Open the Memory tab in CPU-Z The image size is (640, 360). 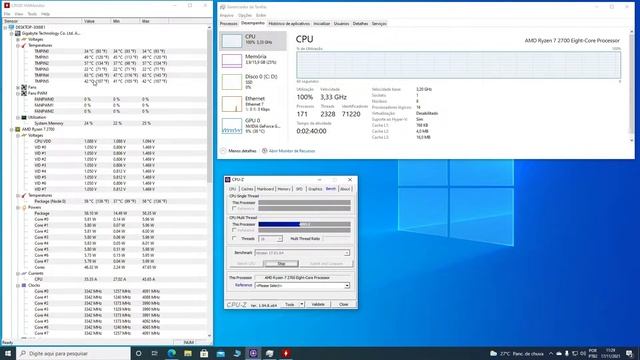tap(284, 189)
